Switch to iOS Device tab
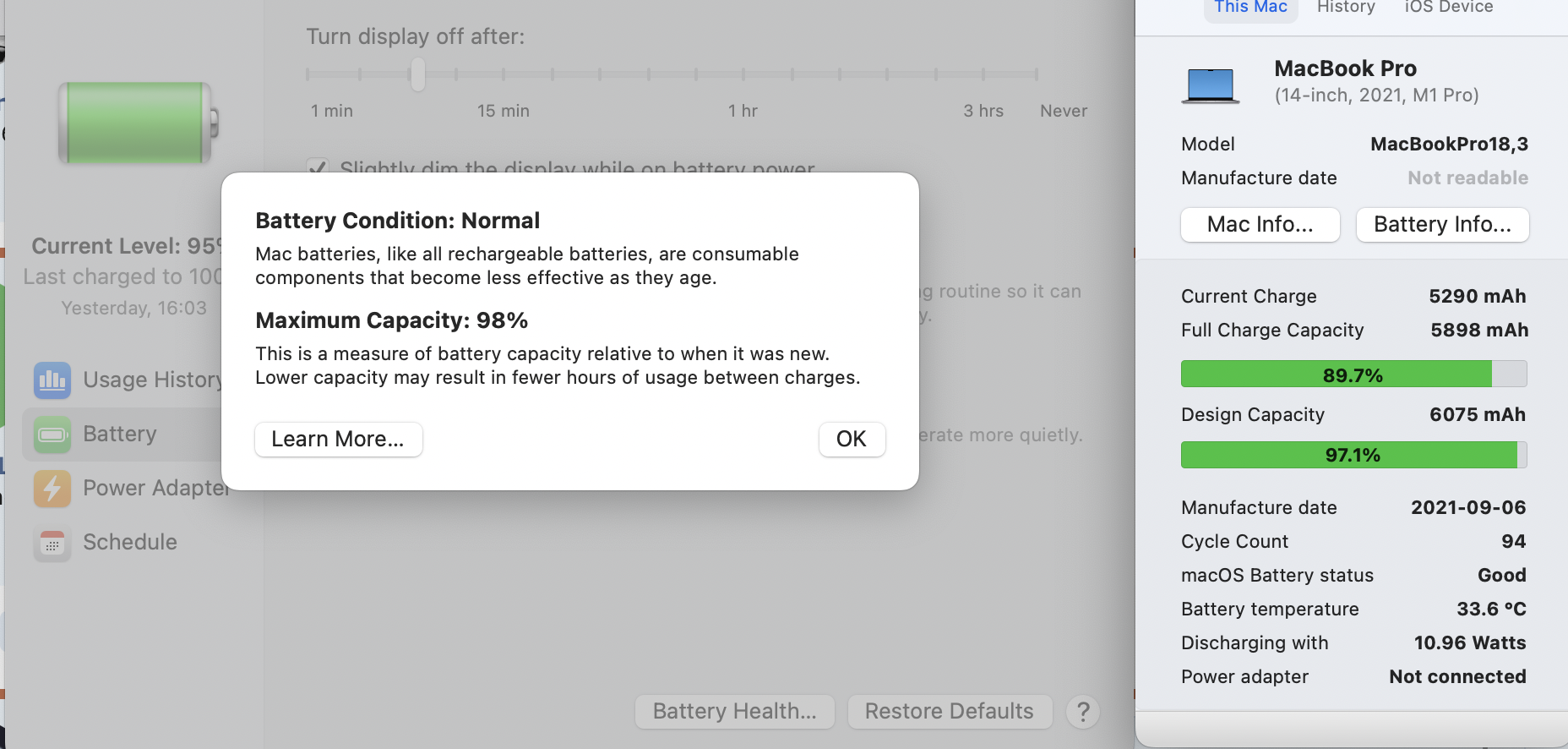 coord(1449,8)
